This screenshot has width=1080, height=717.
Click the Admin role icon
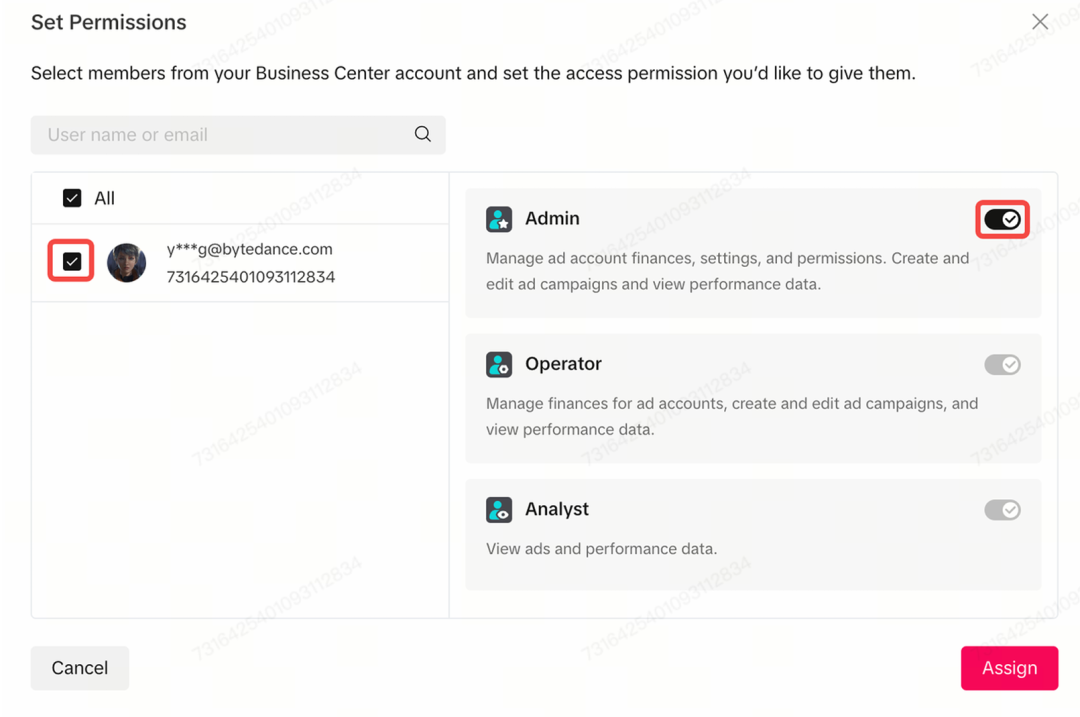[x=499, y=219]
